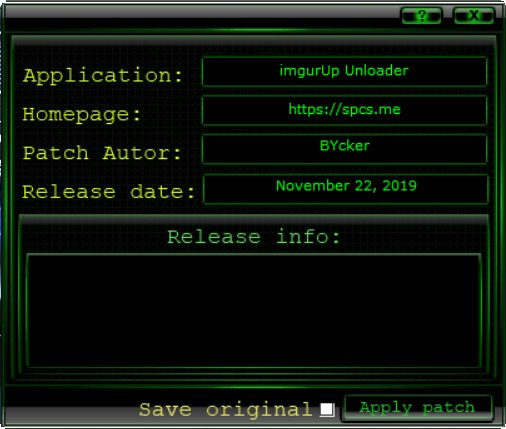Click the Apply patch button

[x=418, y=408]
